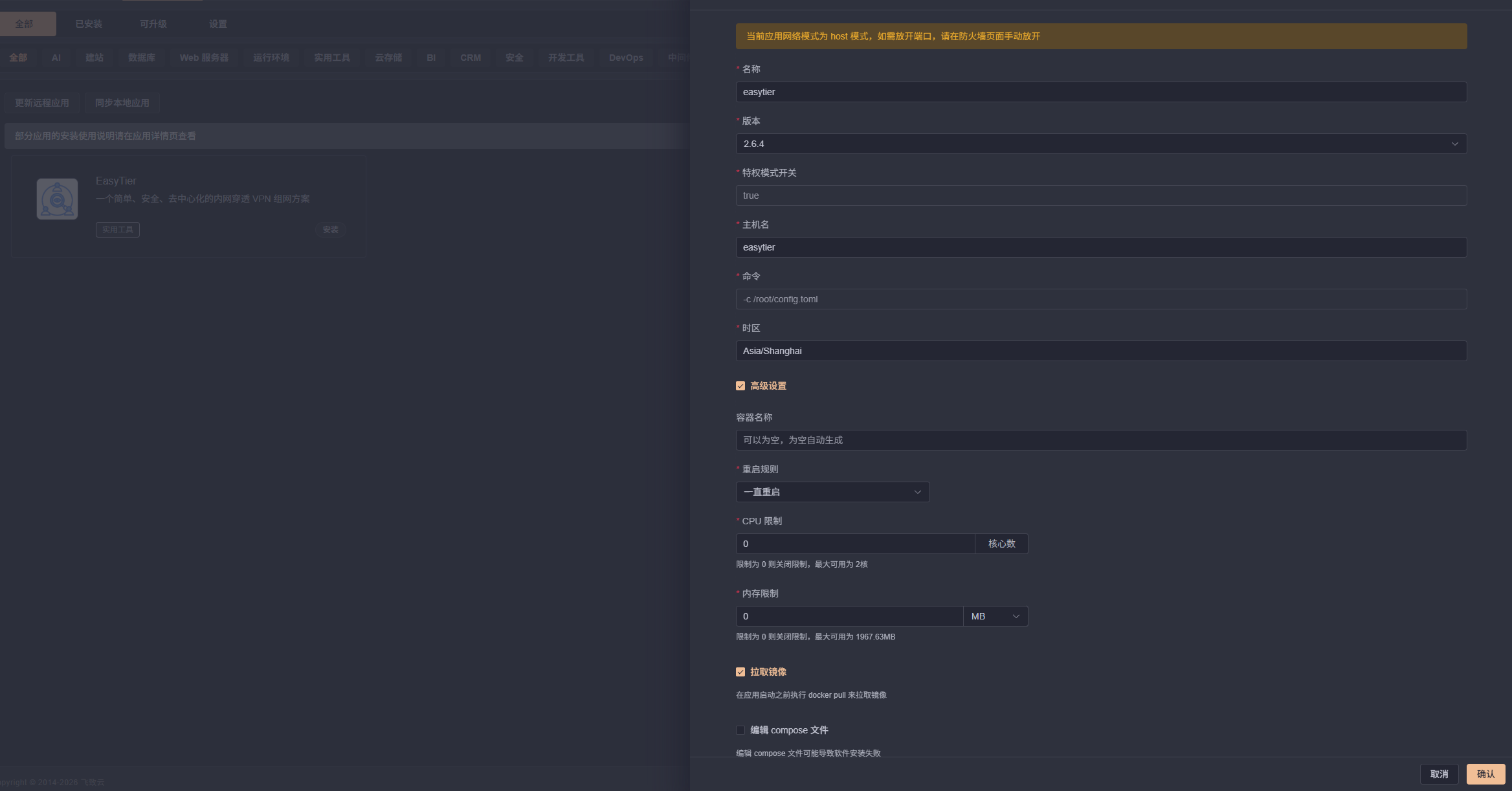Open the 版本 2.6.4 dropdown
The height and width of the screenshot is (791, 1512).
click(x=1101, y=144)
